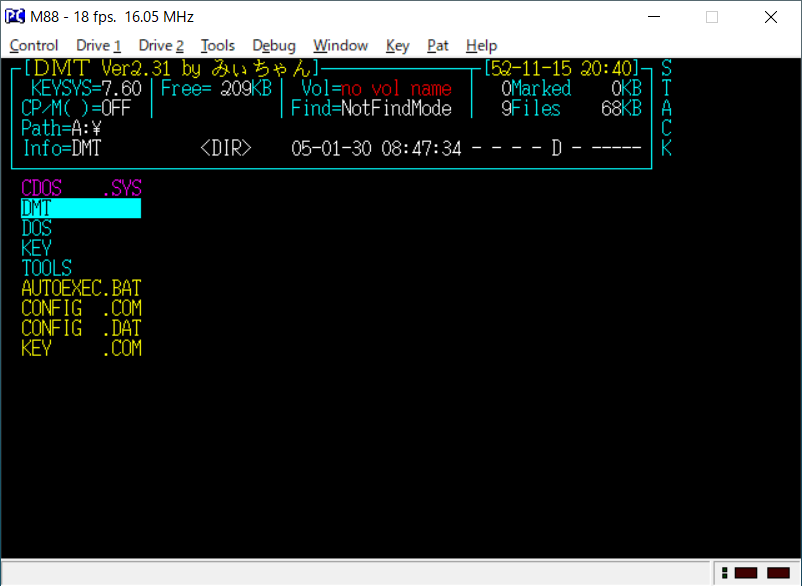
Task: Click the right floppy drive indicator on status bar
Action: tap(776, 573)
